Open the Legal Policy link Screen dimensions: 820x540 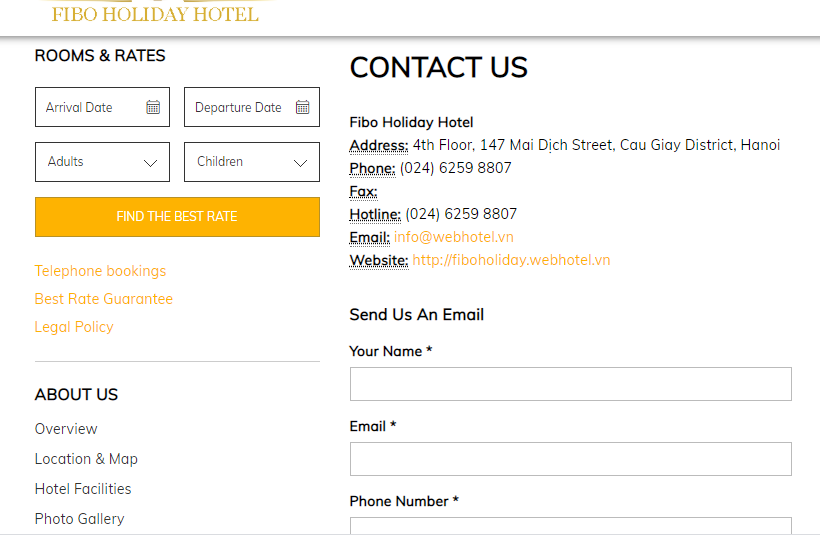point(74,327)
